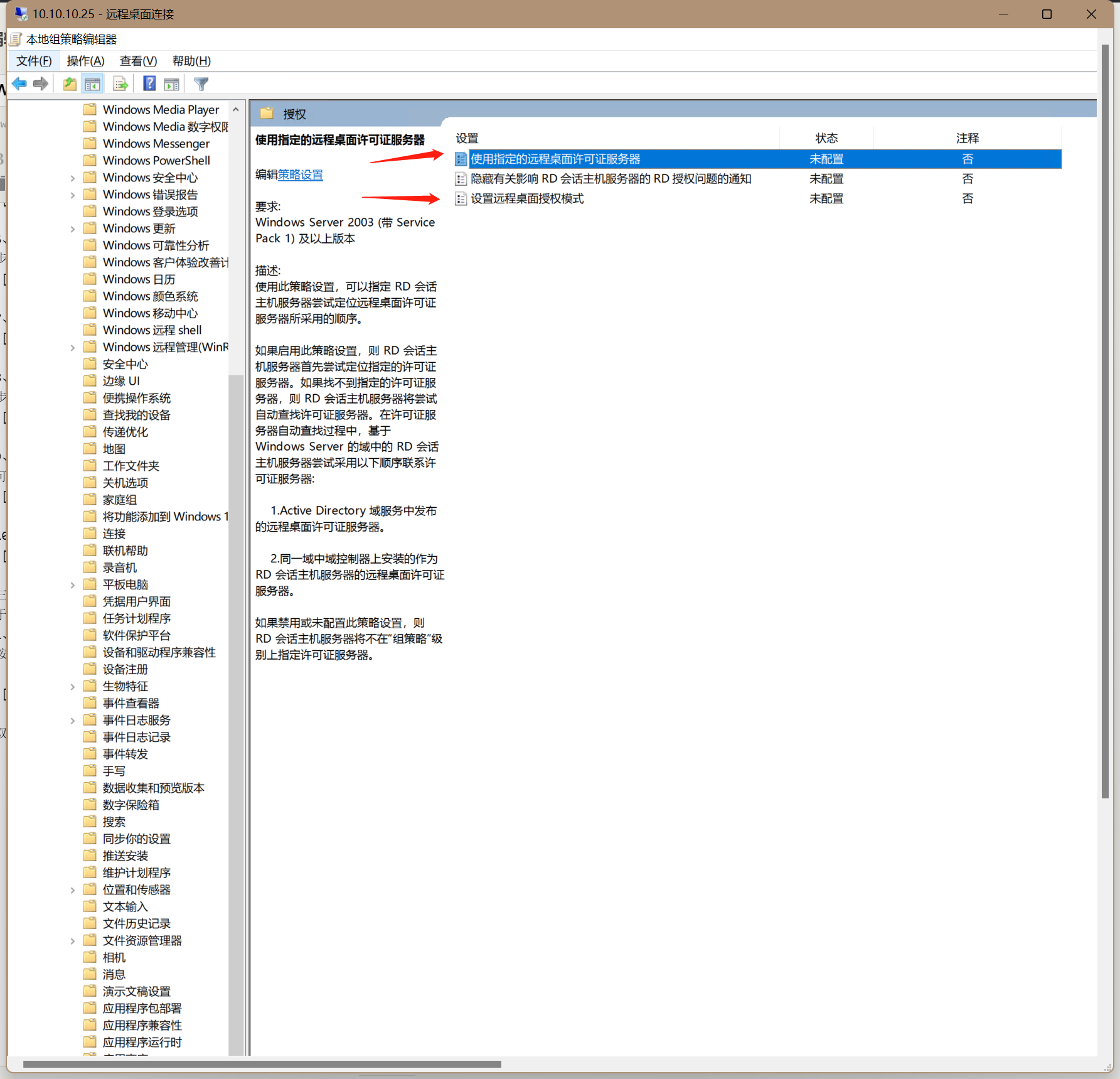Image resolution: width=1120 pixels, height=1079 pixels.
Task: Select Windows 登录选项 in the tree
Action: (151, 212)
